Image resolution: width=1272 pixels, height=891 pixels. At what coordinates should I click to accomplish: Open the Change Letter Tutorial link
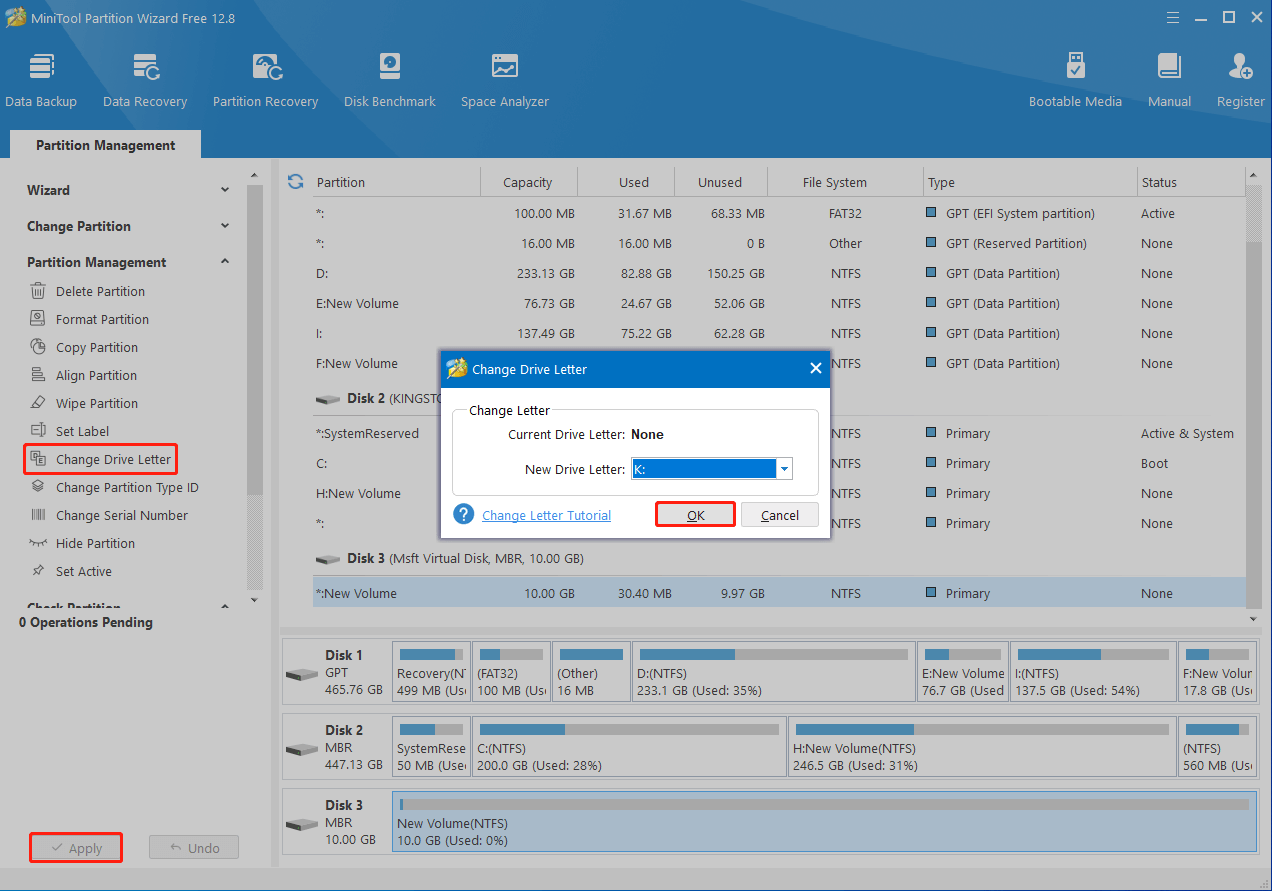click(546, 515)
